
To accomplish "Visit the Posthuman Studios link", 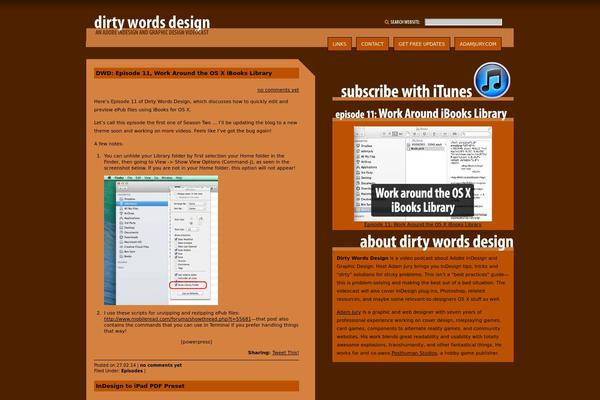I will click(414, 353).
